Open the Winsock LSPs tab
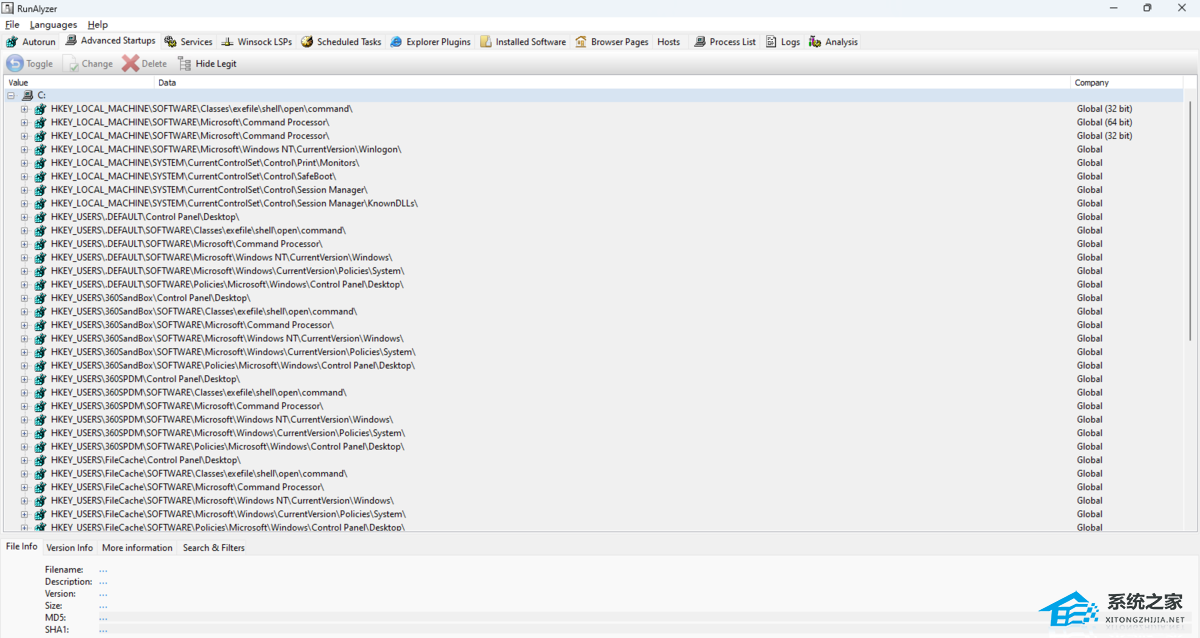Screen dimensions: 1200x638 coord(256,42)
